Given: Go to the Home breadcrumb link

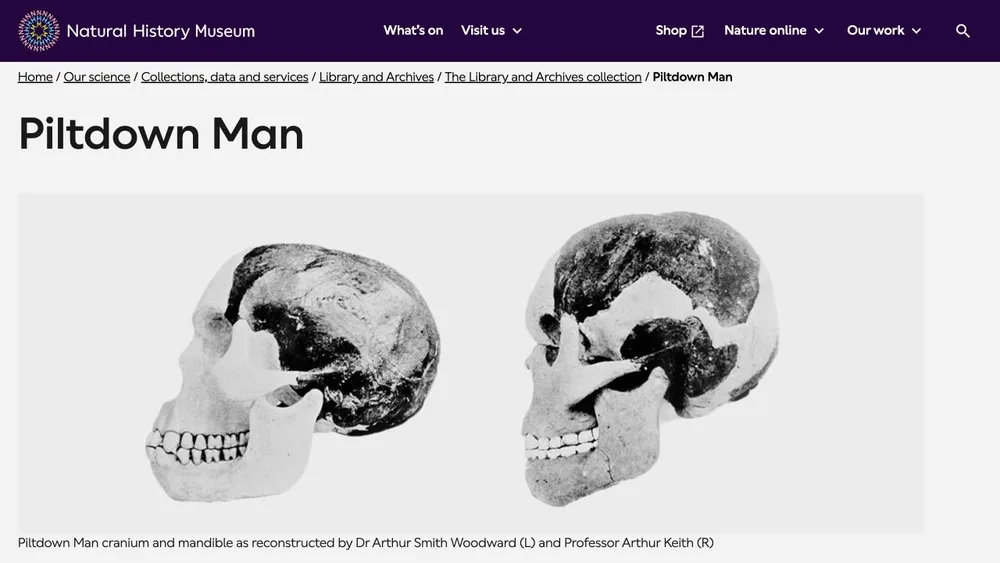Looking at the screenshot, I should [35, 77].
